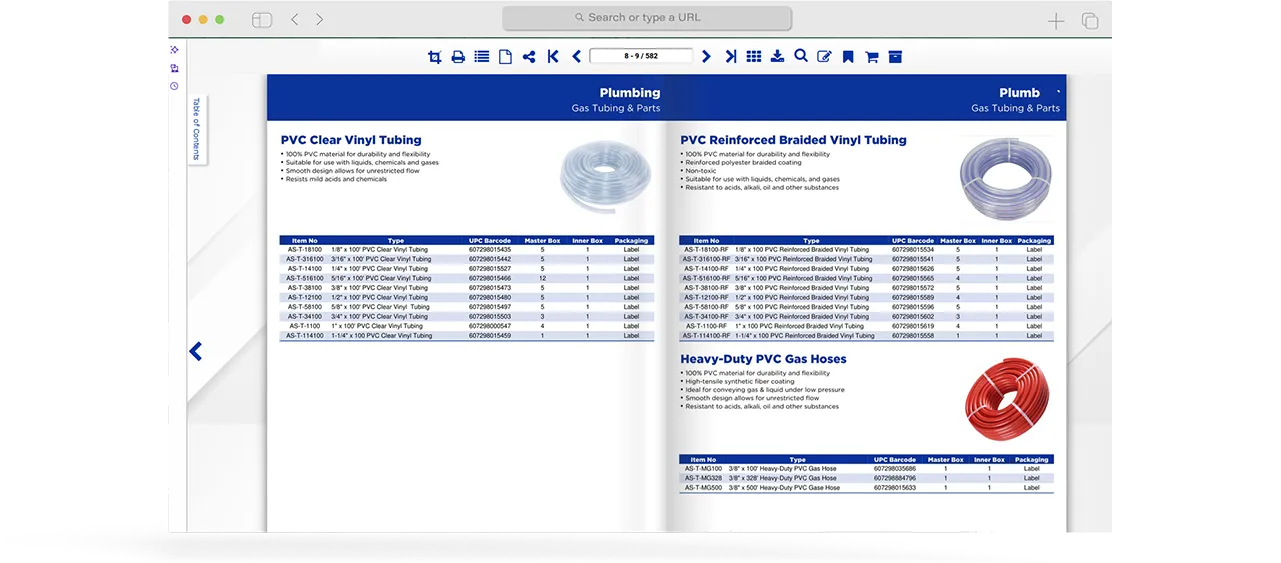
Task: Click the PVC Clear Vinyl Tubing heading
Action: point(351,140)
